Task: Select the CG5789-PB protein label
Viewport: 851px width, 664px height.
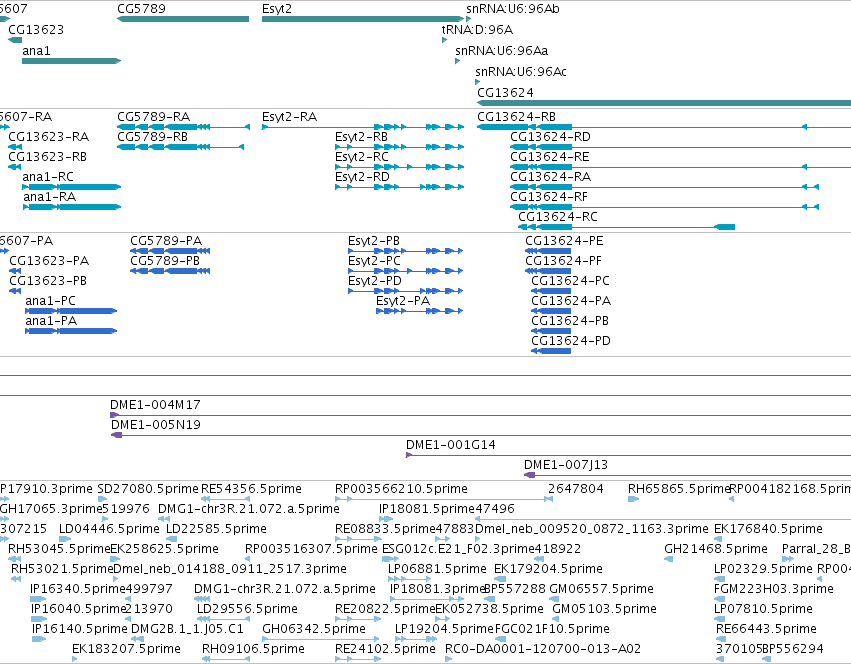Action: click(x=165, y=261)
